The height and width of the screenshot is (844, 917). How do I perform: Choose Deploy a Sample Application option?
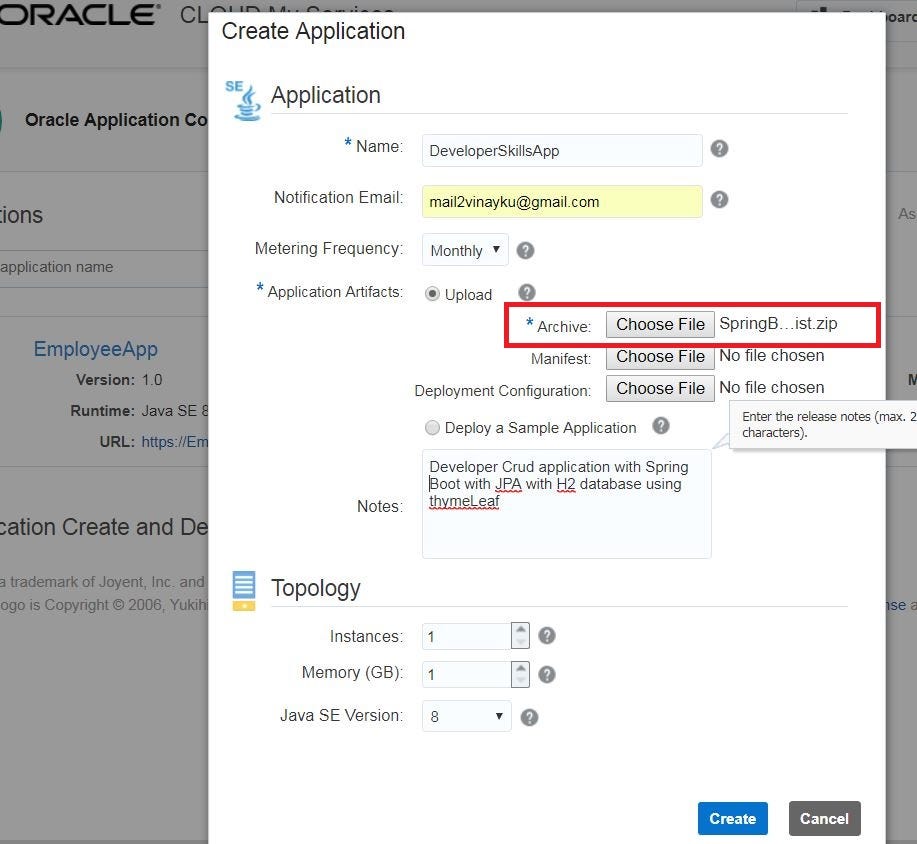431,427
